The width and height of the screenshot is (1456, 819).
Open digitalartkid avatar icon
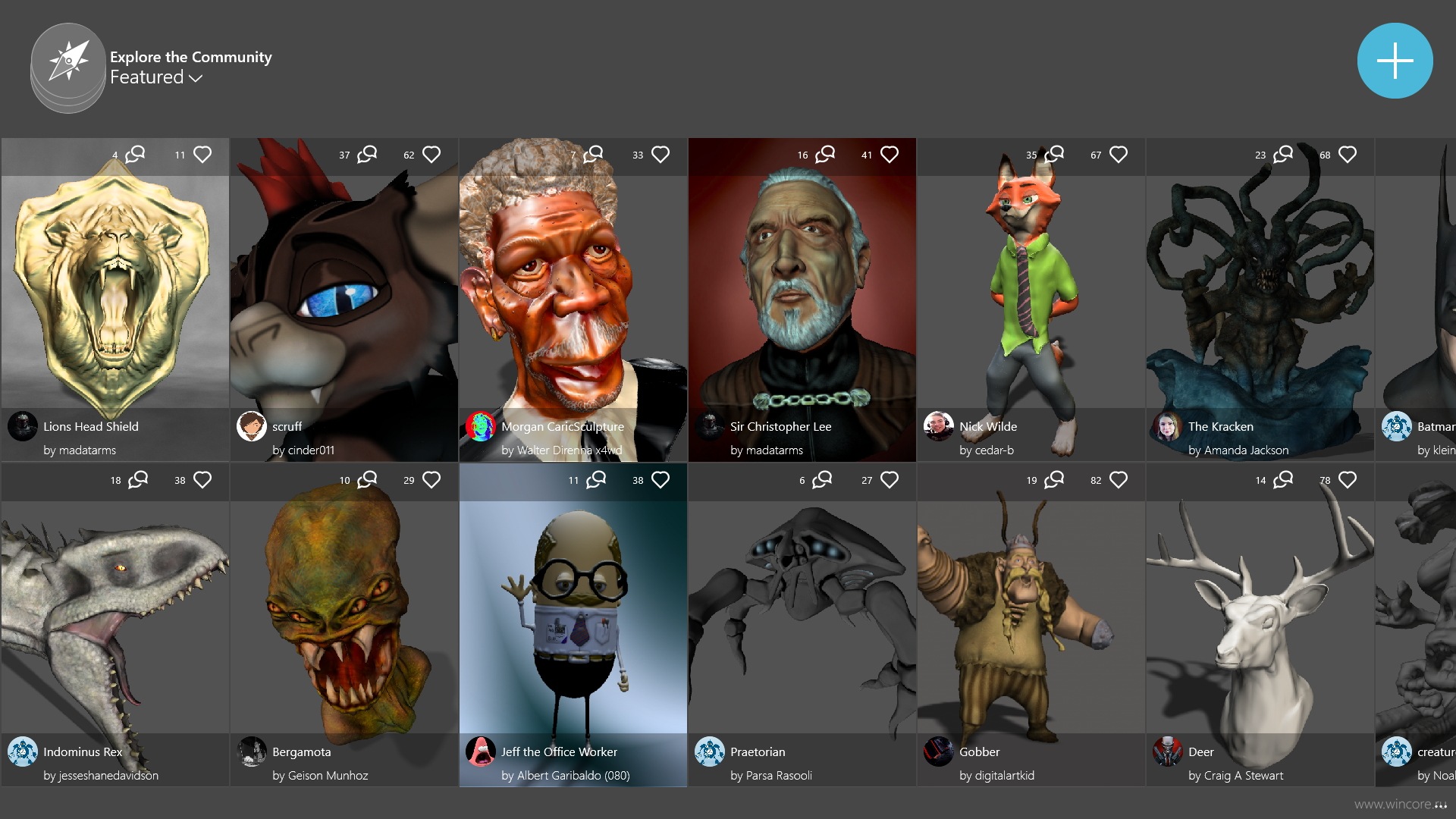(939, 752)
